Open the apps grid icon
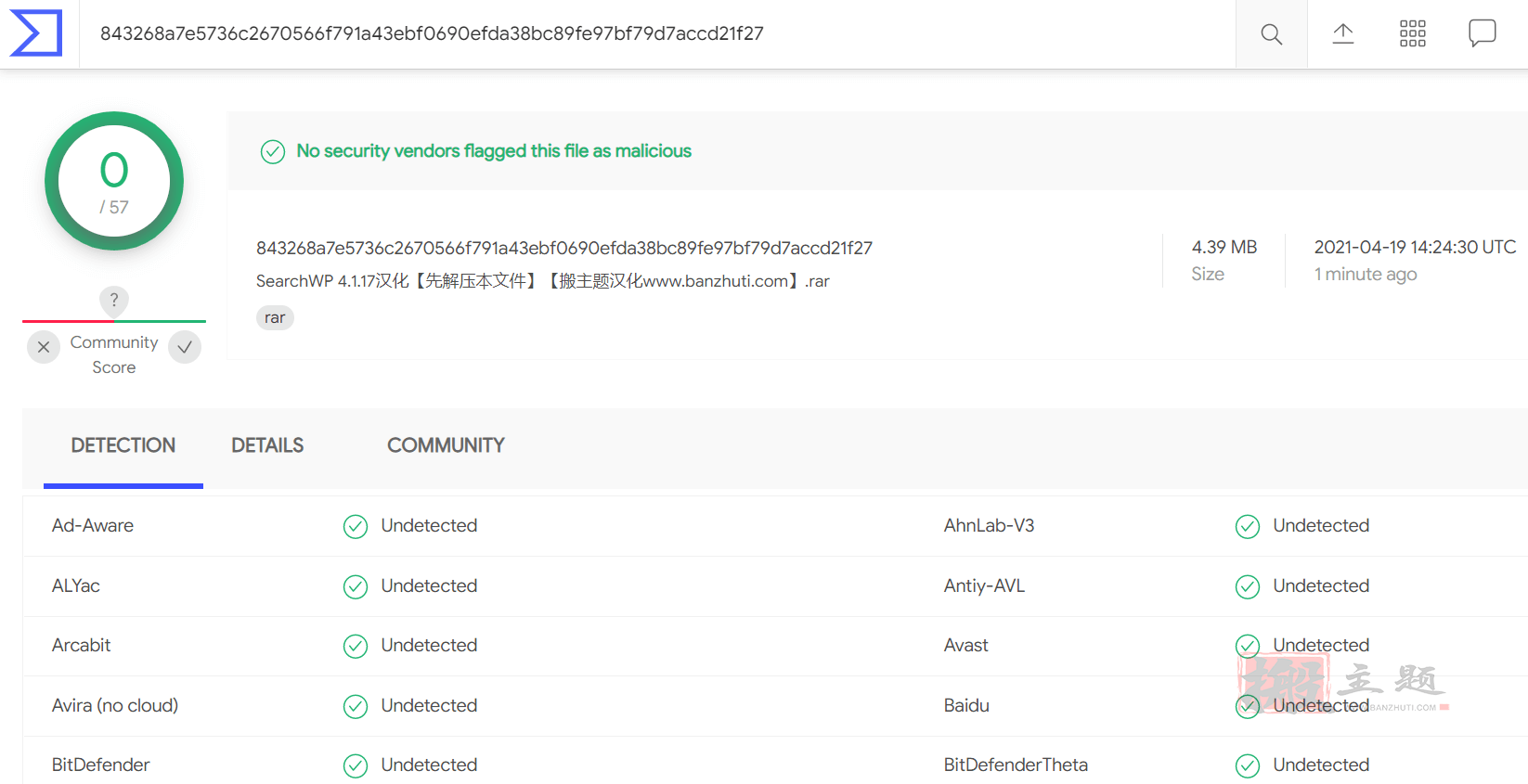 (1413, 34)
